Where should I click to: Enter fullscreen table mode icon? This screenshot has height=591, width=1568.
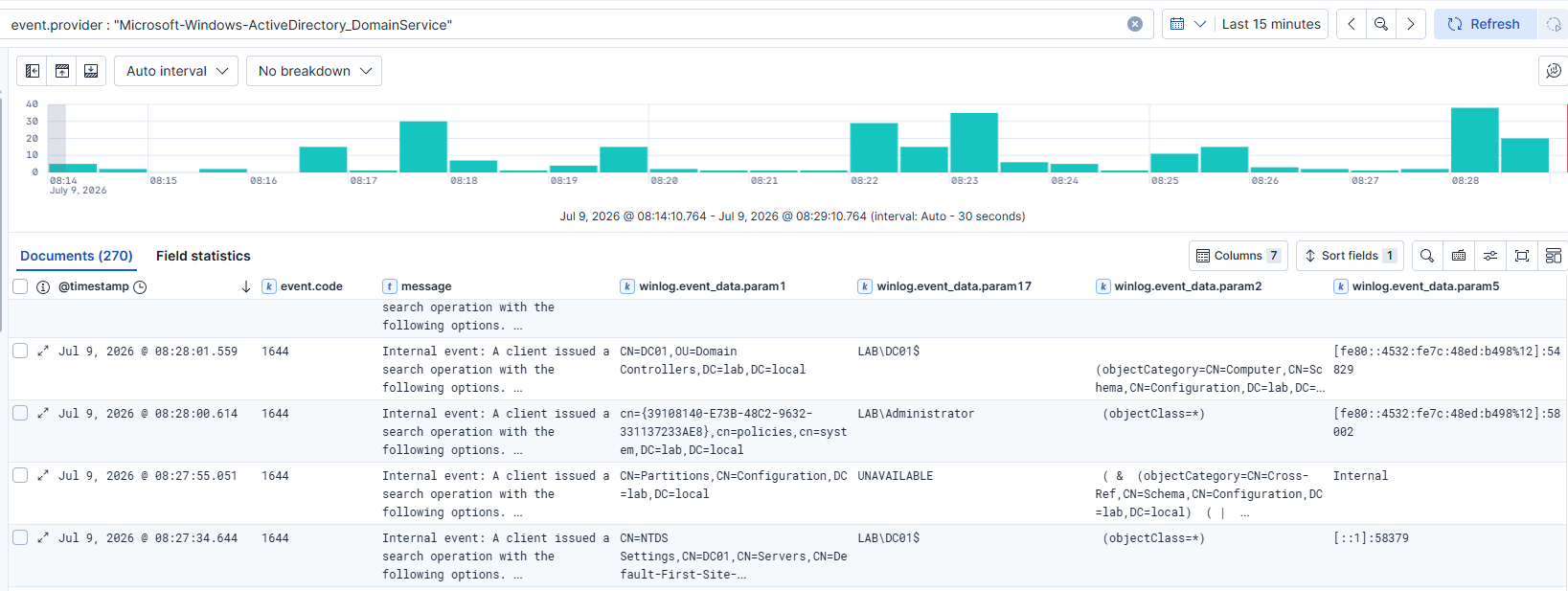click(x=1522, y=256)
